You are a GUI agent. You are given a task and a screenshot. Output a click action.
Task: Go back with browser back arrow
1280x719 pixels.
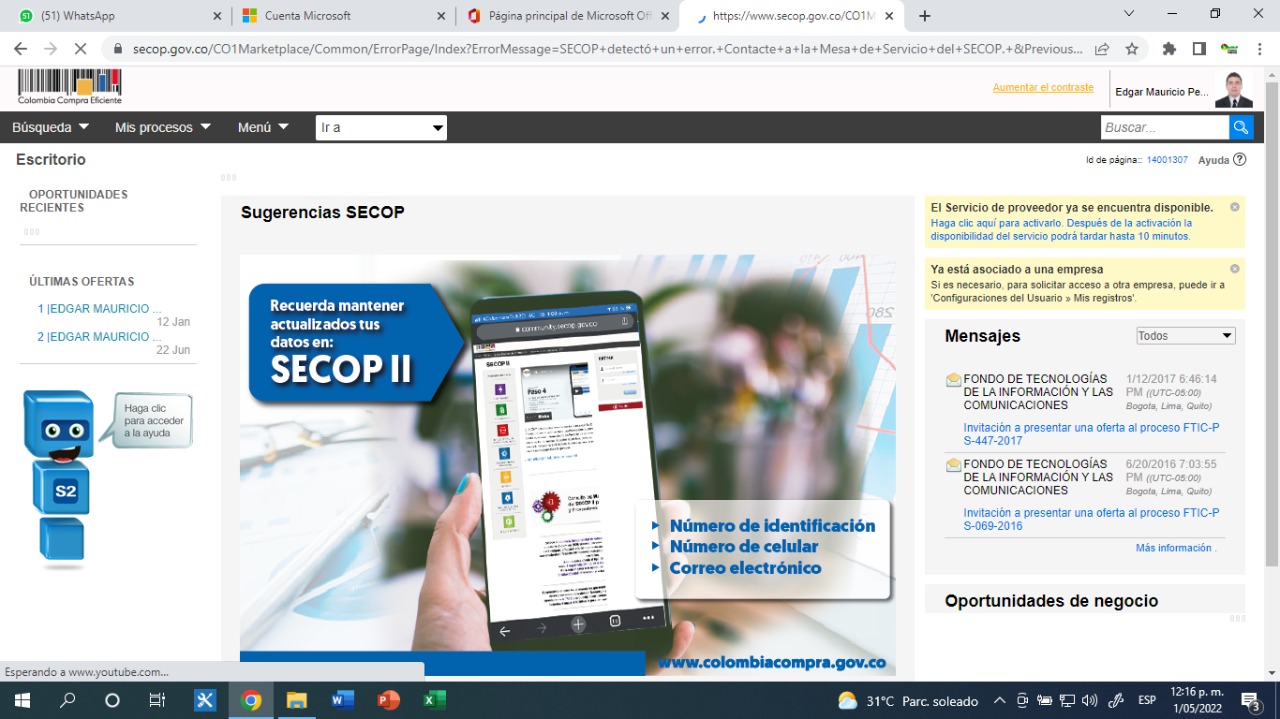point(20,48)
